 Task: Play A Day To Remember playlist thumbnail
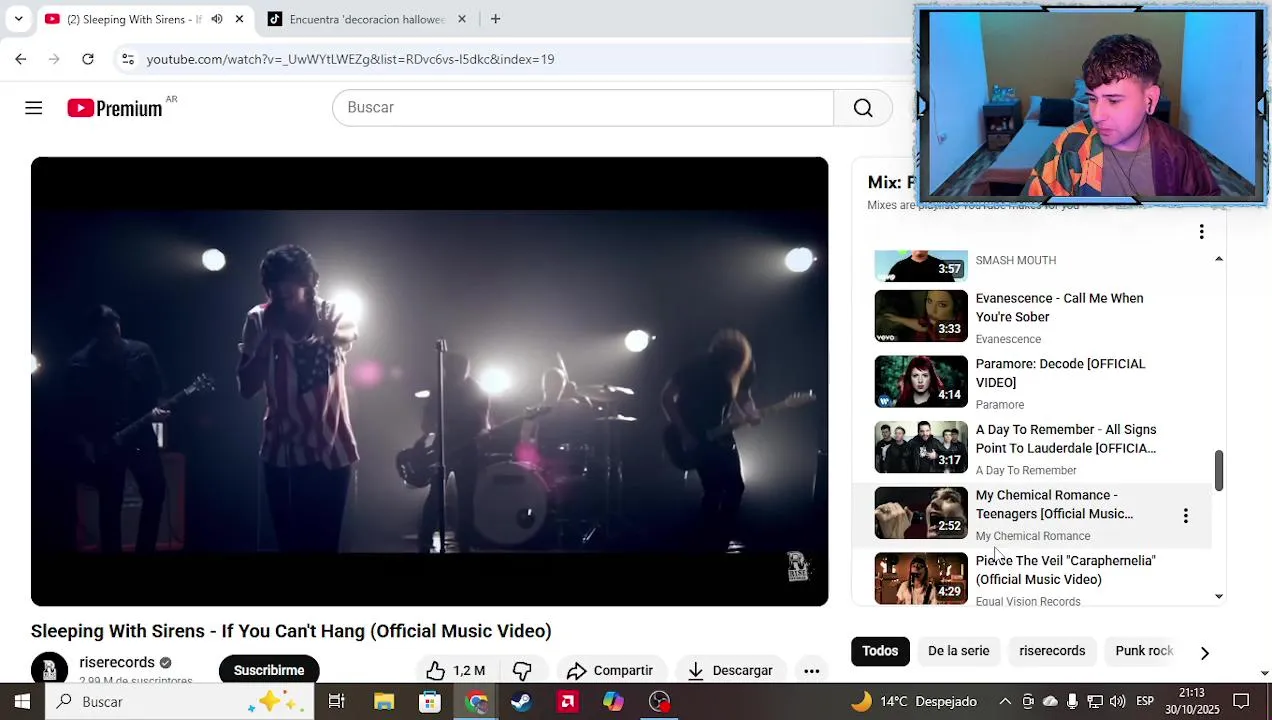[x=921, y=447]
